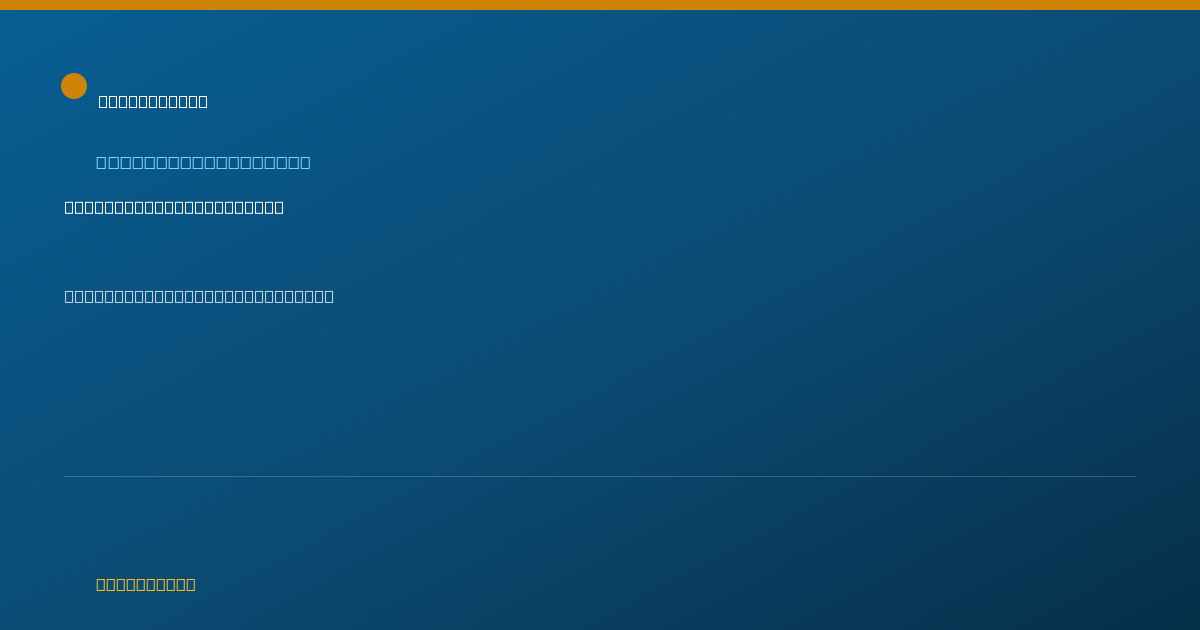
Task: Activate the gold-colored text at the bottom
Action: (x=146, y=584)
